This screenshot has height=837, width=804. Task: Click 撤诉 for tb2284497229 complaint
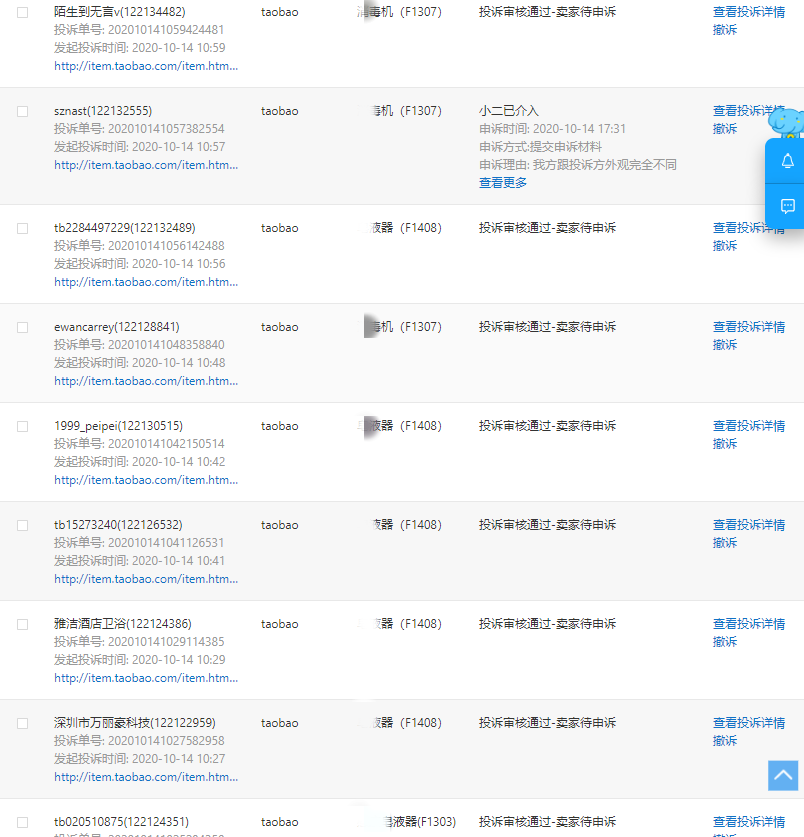pos(724,246)
